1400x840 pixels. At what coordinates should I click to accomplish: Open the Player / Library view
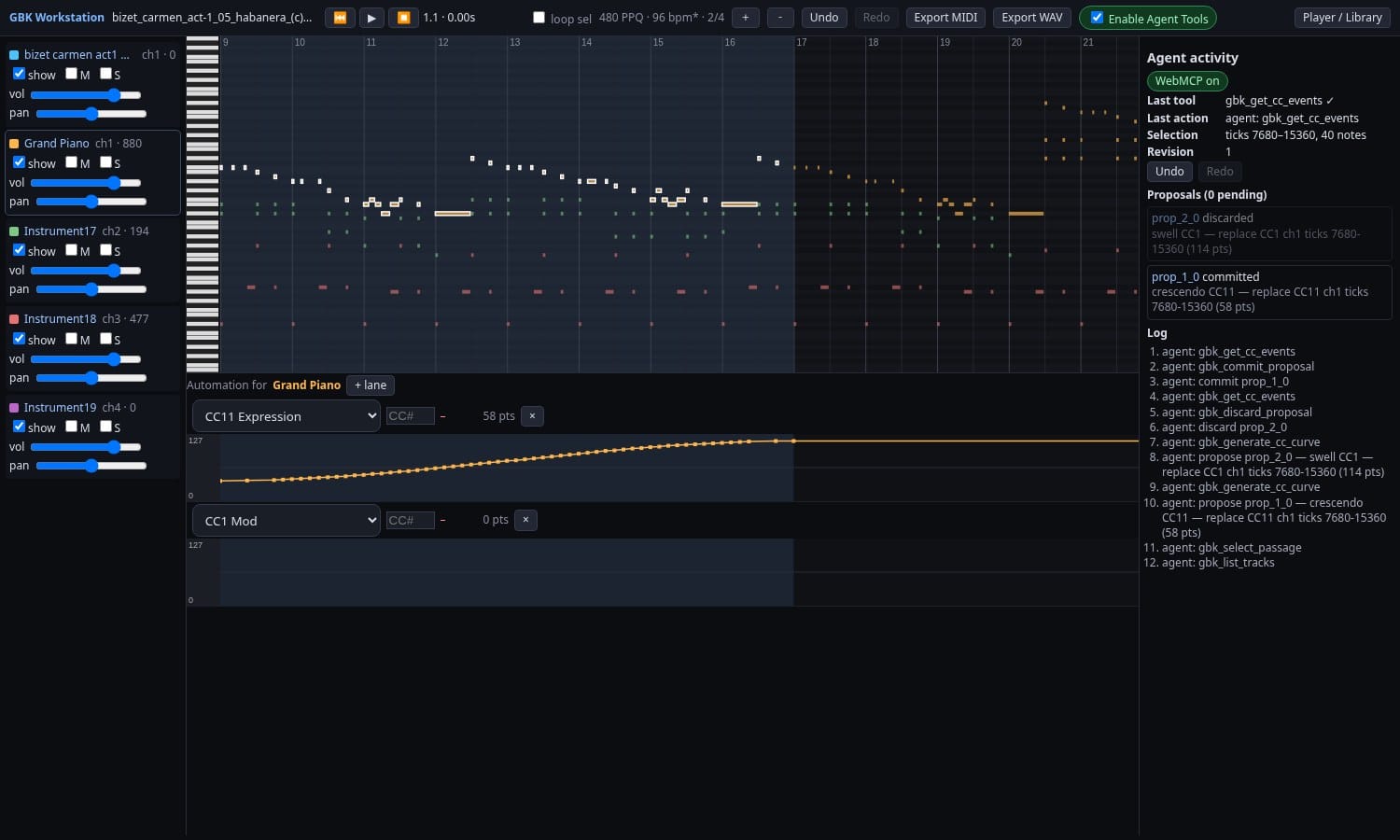pyautogui.click(x=1343, y=18)
